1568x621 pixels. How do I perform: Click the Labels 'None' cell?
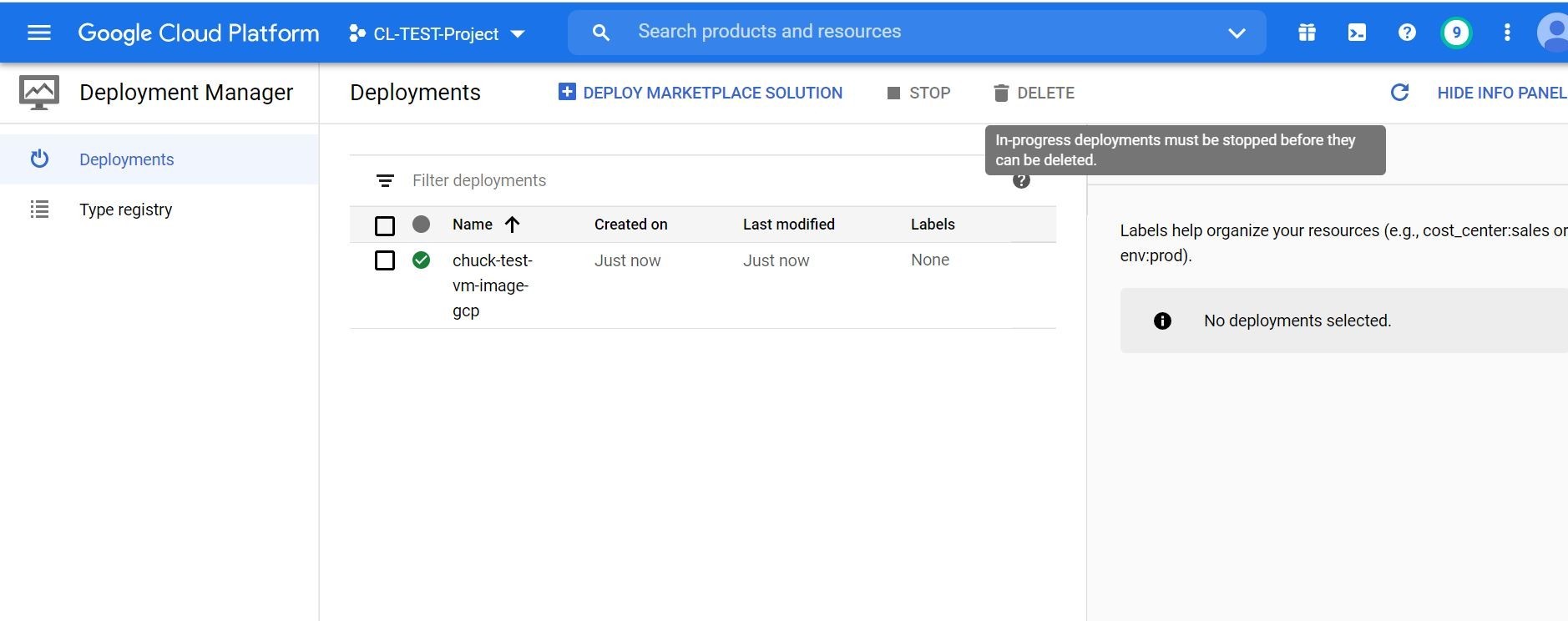coord(930,260)
